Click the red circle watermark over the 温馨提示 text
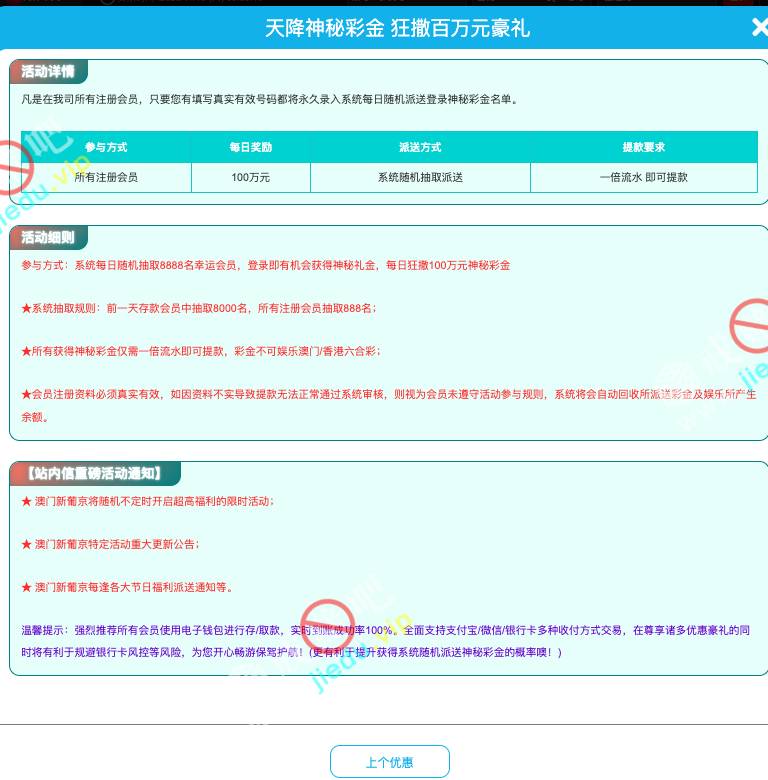The width and height of the screenshot is (768, 780). (x=328, y=626)
